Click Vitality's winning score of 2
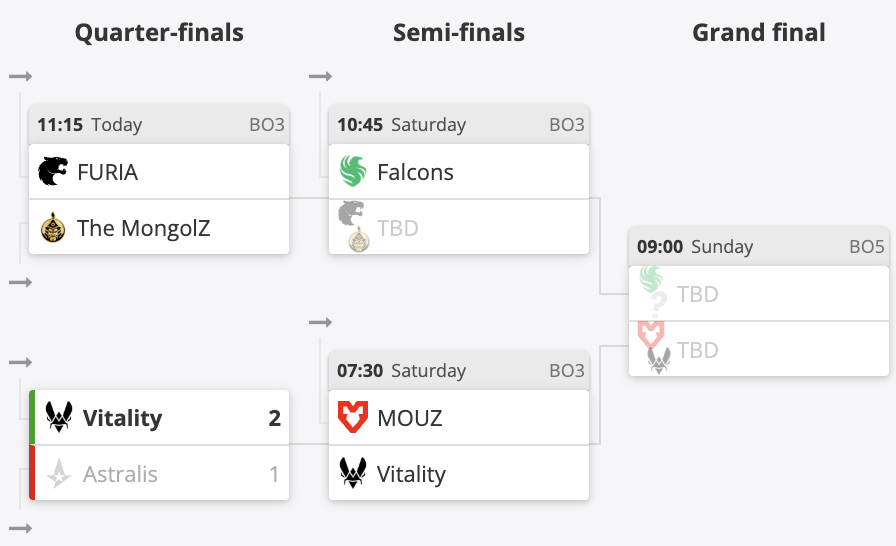This screenshot has width=896, height=546. pos(274,418)
